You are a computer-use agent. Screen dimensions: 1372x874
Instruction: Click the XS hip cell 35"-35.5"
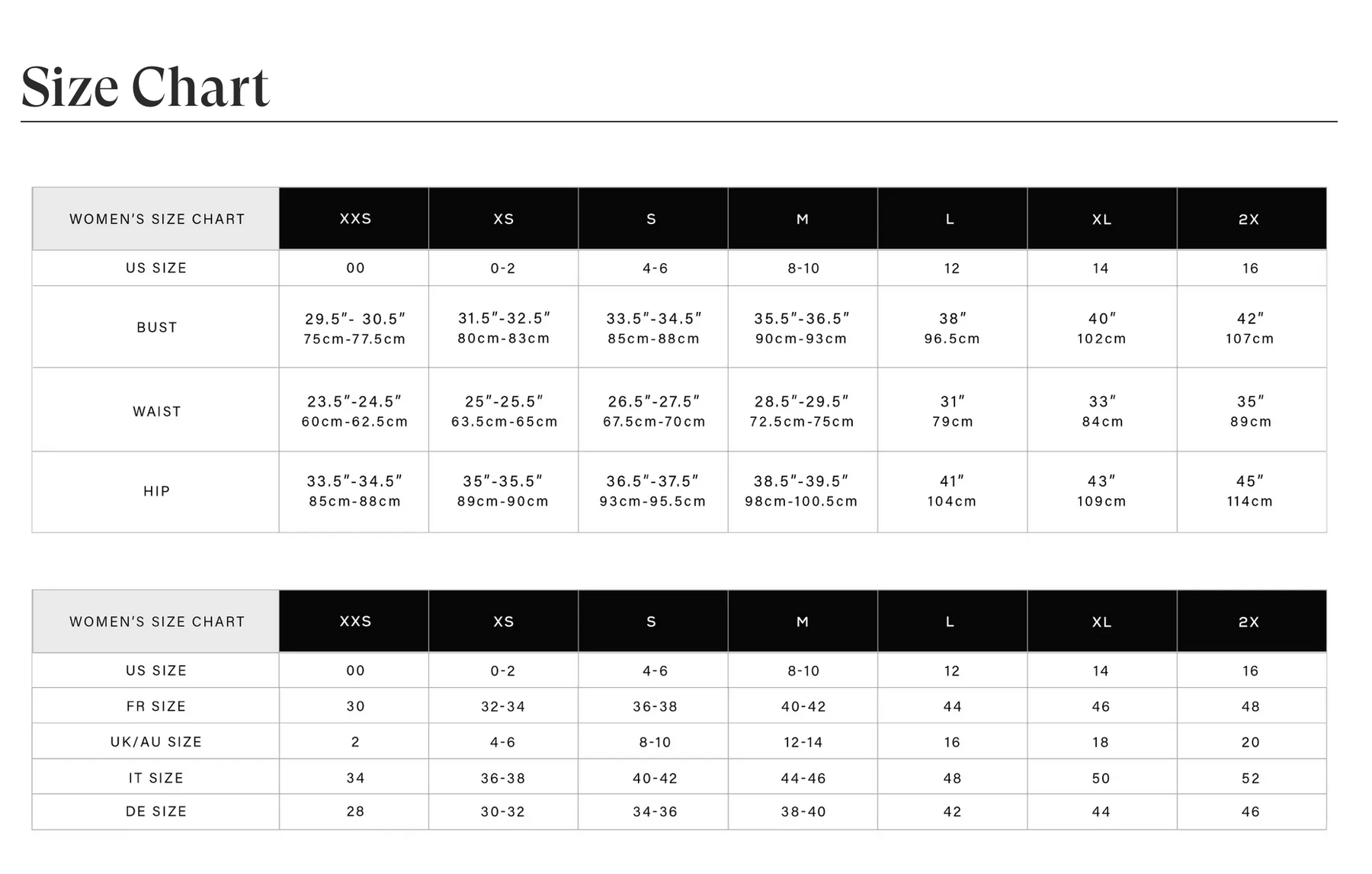point(503,491)
